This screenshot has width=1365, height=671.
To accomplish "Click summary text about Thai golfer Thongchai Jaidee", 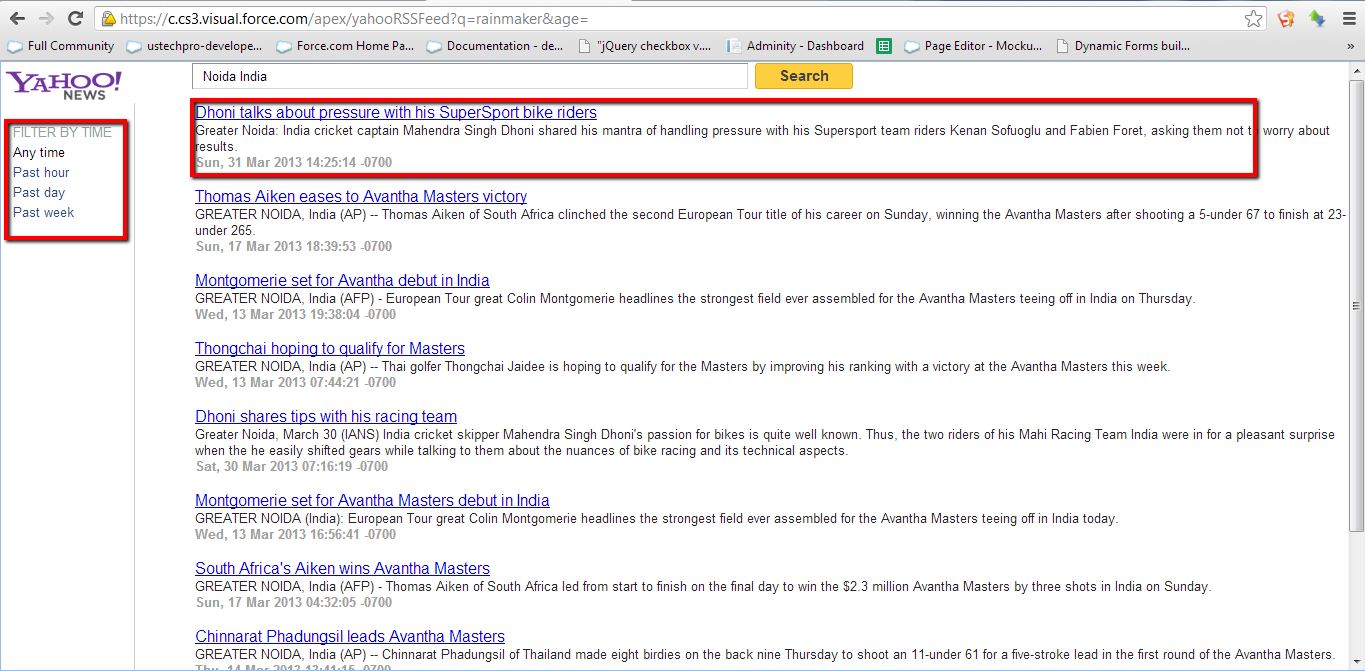I will coord(683,367).
